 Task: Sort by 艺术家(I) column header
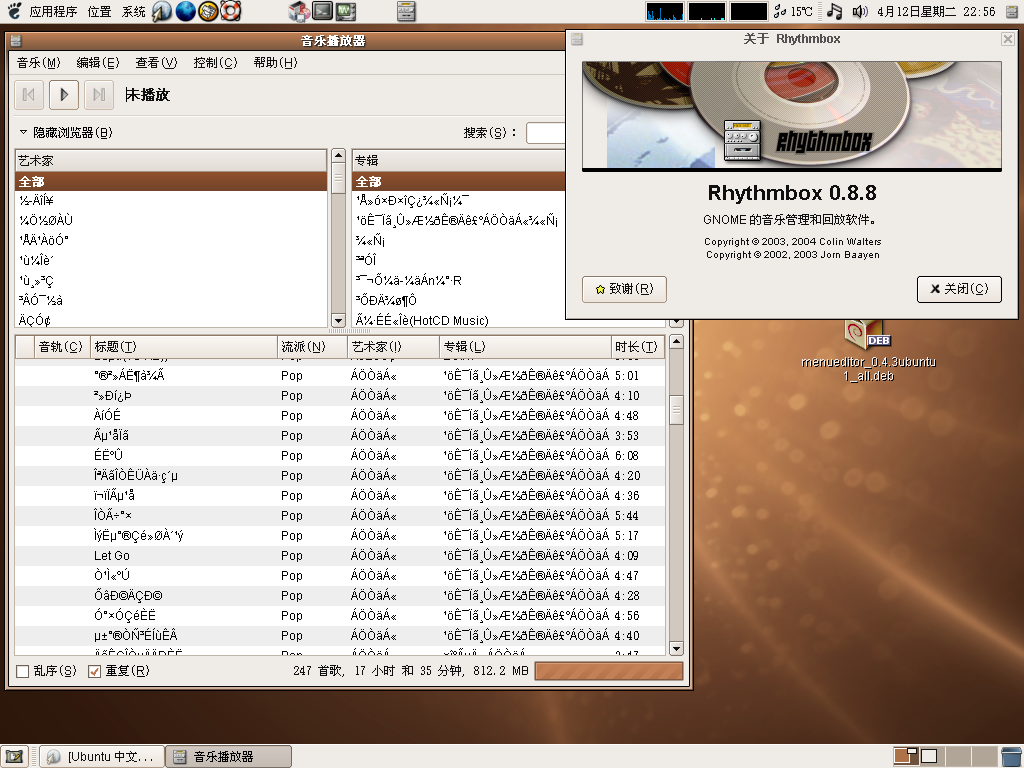point(393,347)
